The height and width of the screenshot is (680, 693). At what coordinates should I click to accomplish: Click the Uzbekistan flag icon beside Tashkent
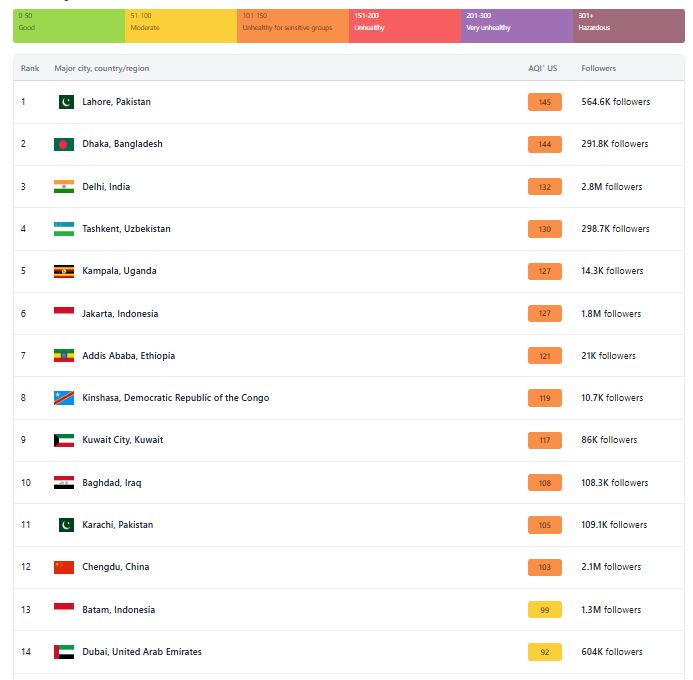[64, 229]
